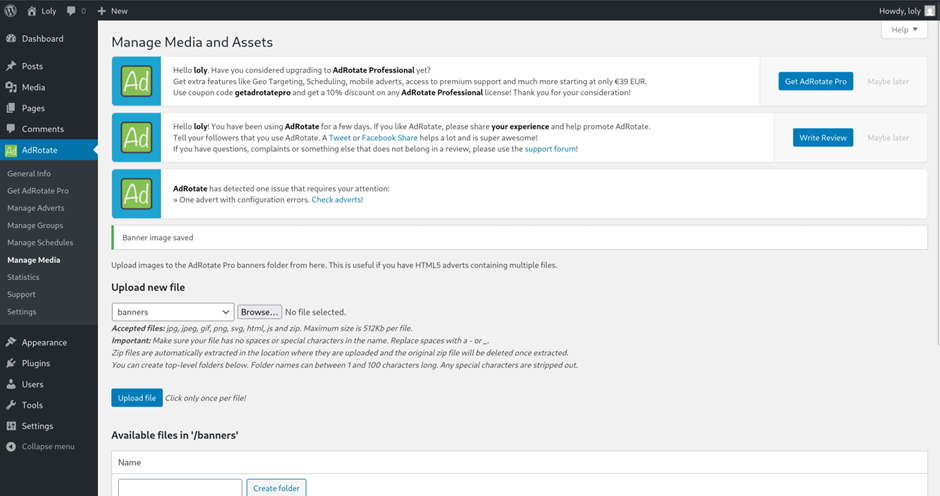Open support forum link
Viewport: 940px width, 496px height.
[550, 149]
